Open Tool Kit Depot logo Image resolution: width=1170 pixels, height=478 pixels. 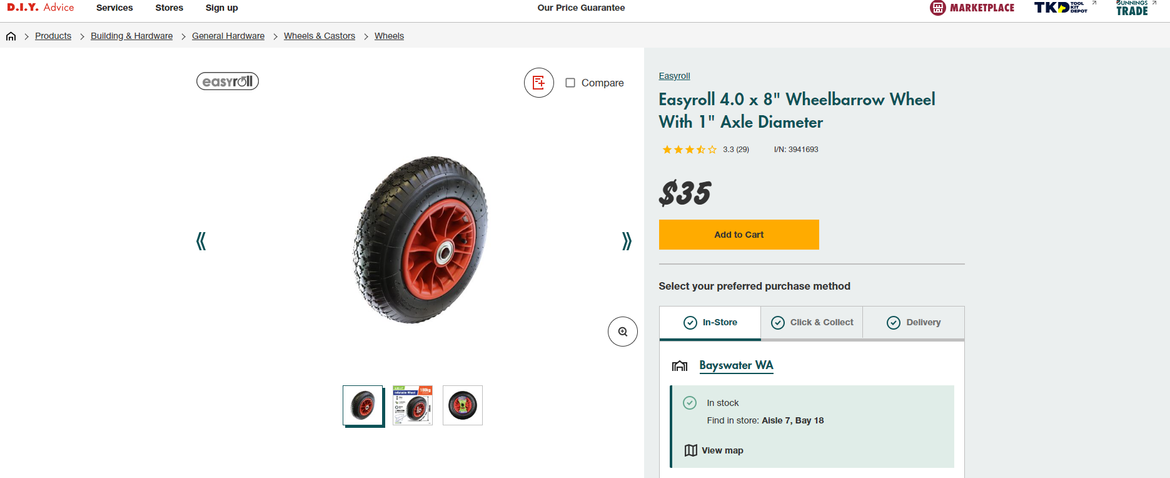[1061, 8]
